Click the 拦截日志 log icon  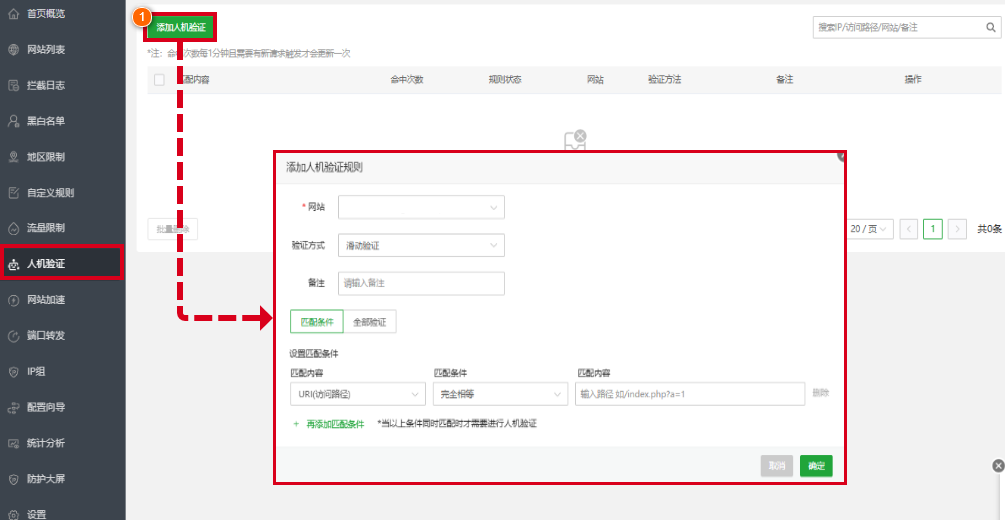14,85
